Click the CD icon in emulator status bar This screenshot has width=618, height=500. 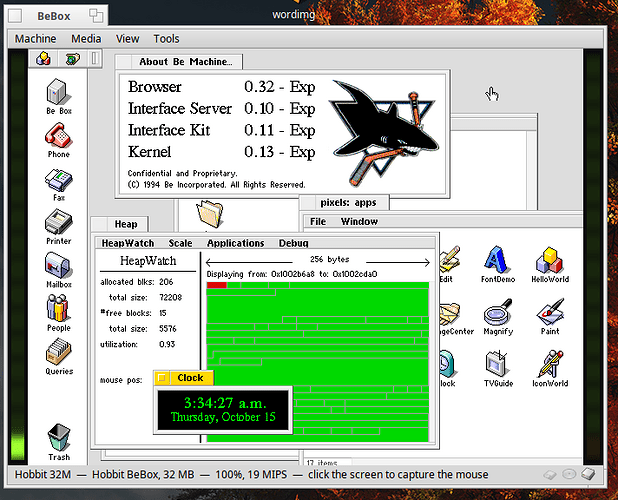coord(569,474)
